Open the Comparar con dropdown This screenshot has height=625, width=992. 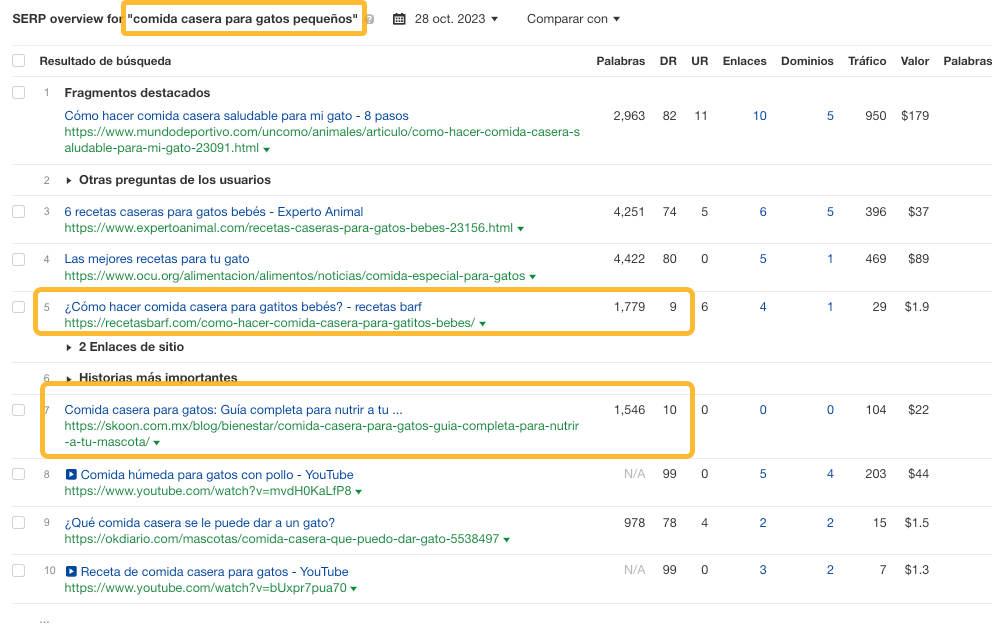573,19
